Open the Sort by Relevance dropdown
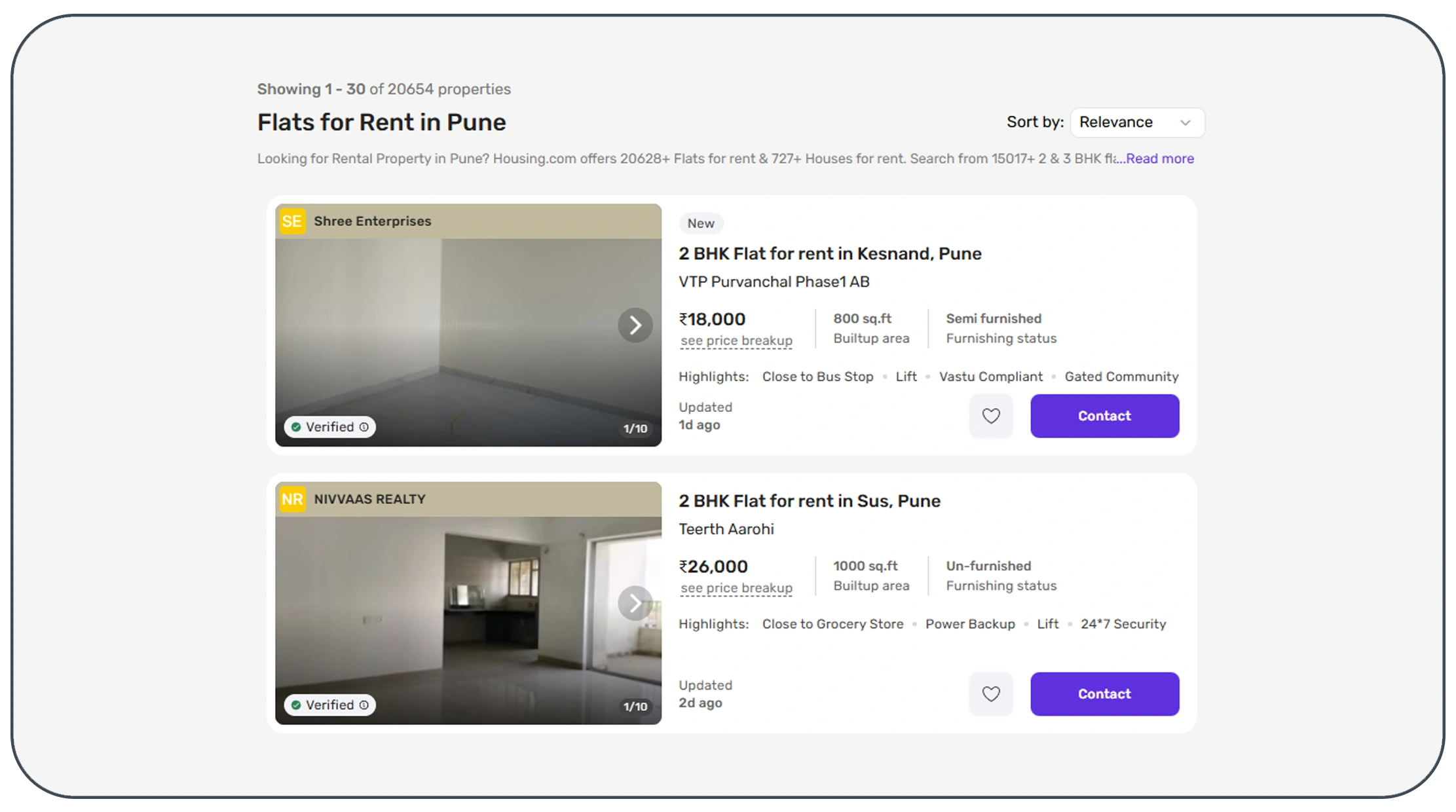The width and height of the screenshot is (1456, 812). 1137,122
